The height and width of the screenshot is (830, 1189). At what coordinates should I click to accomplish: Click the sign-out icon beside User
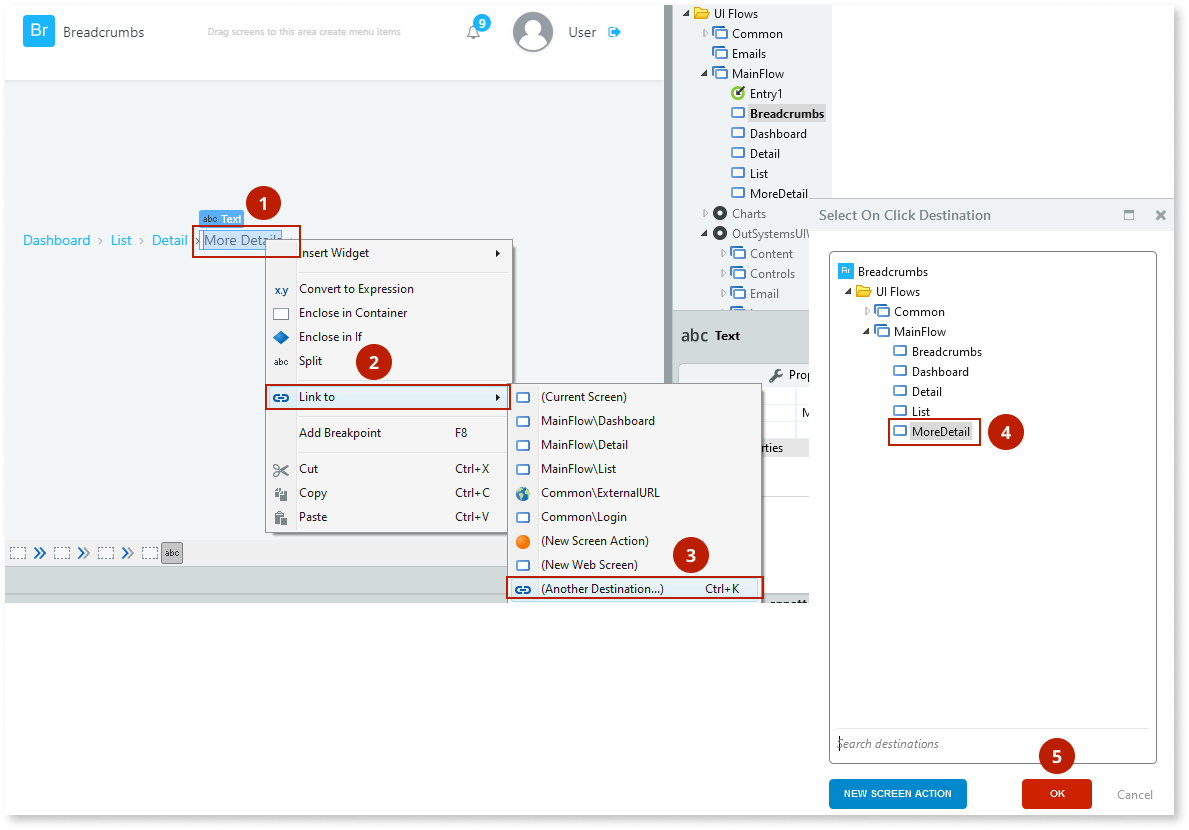tap(613, 31)
